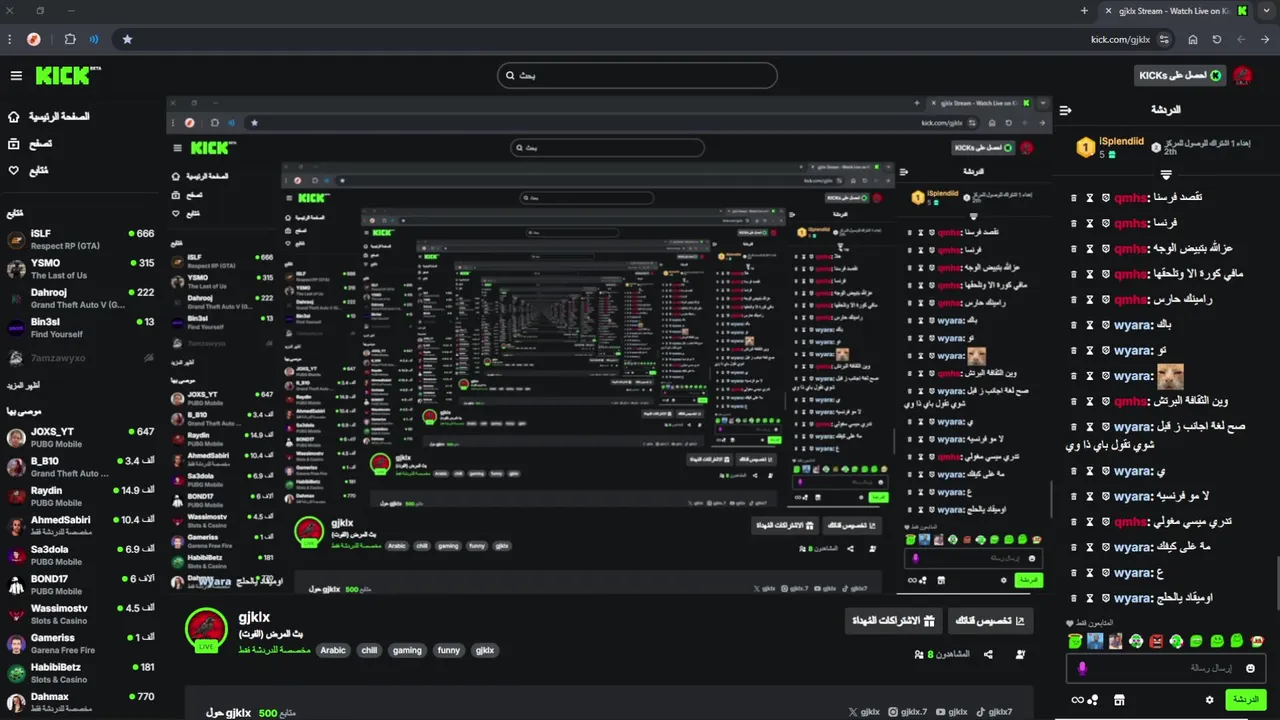Insert the white emote with green headphones

[1136, 641]
